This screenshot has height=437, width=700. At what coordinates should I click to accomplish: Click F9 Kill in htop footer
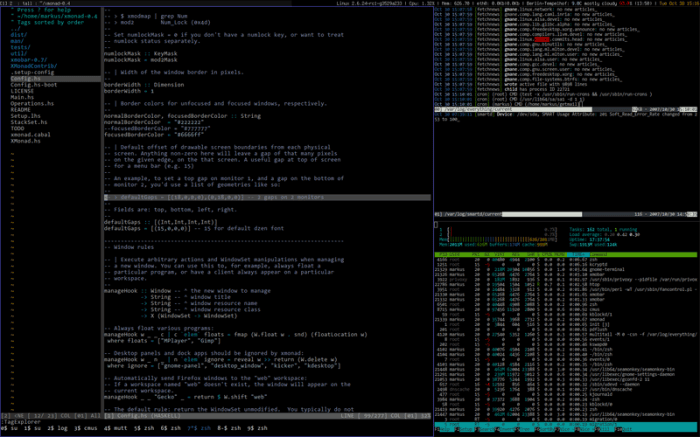click(x=603, y=429)
